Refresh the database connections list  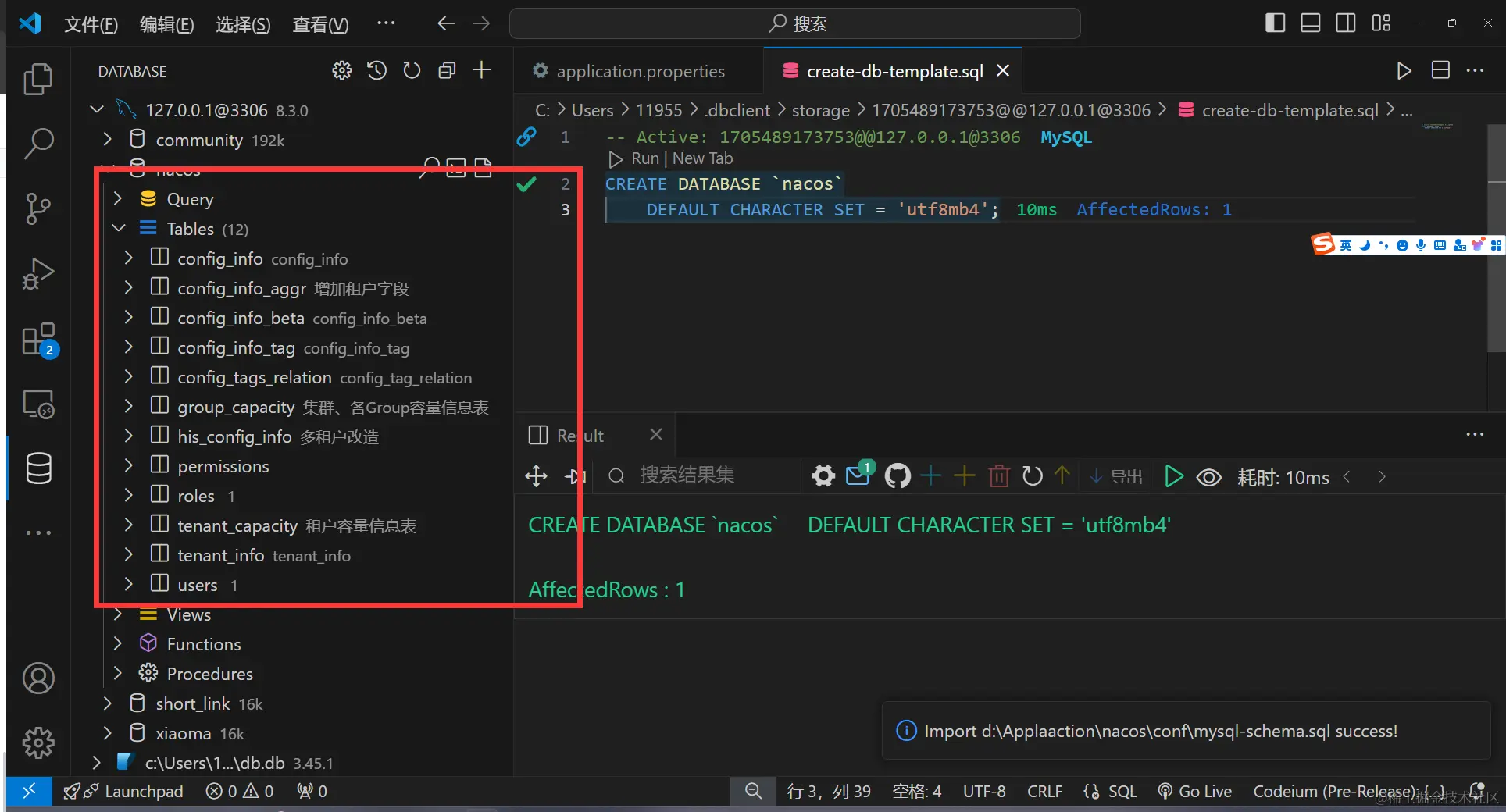point(412,71)
